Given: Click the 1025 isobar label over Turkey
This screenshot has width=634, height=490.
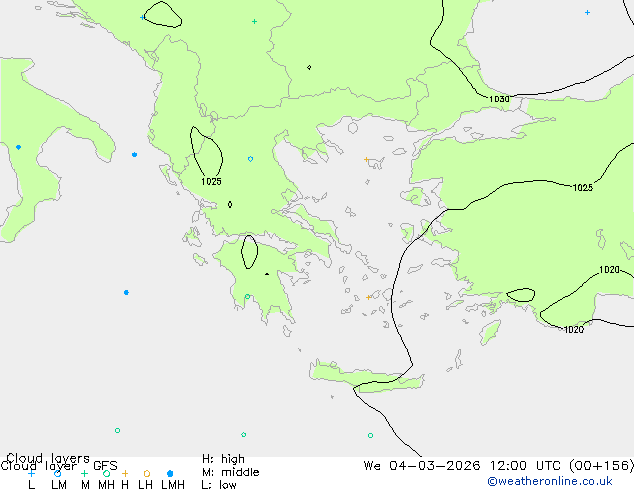Looking at the screenshot, I should [x=583, y=188].
